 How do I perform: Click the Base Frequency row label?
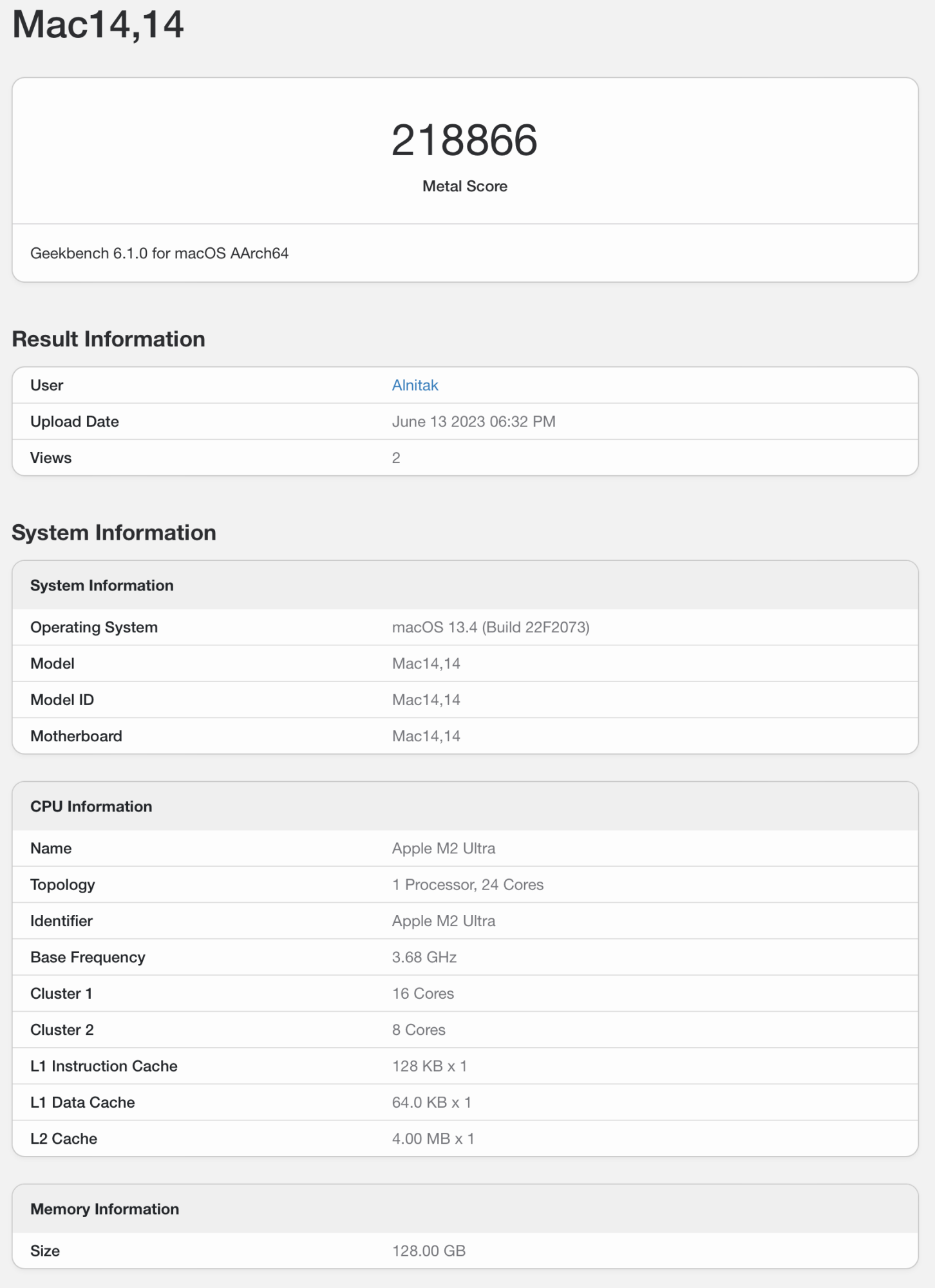[x=88, y=957]
